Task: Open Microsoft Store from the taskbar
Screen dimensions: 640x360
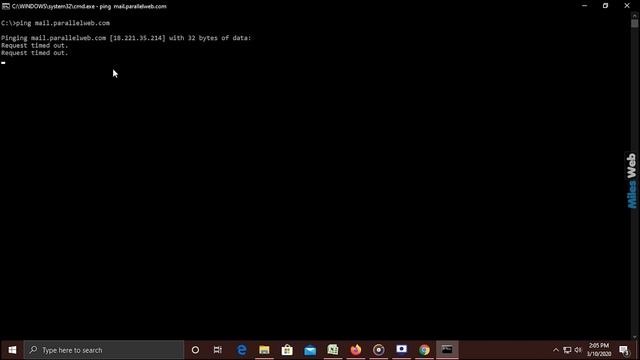Action: 287,350
